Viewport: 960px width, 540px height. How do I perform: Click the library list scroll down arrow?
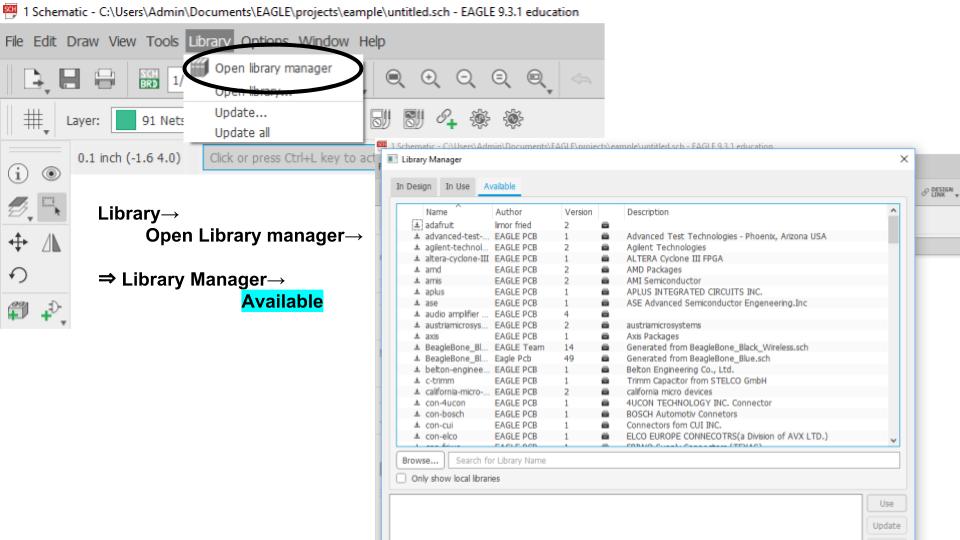coord(893,440)
